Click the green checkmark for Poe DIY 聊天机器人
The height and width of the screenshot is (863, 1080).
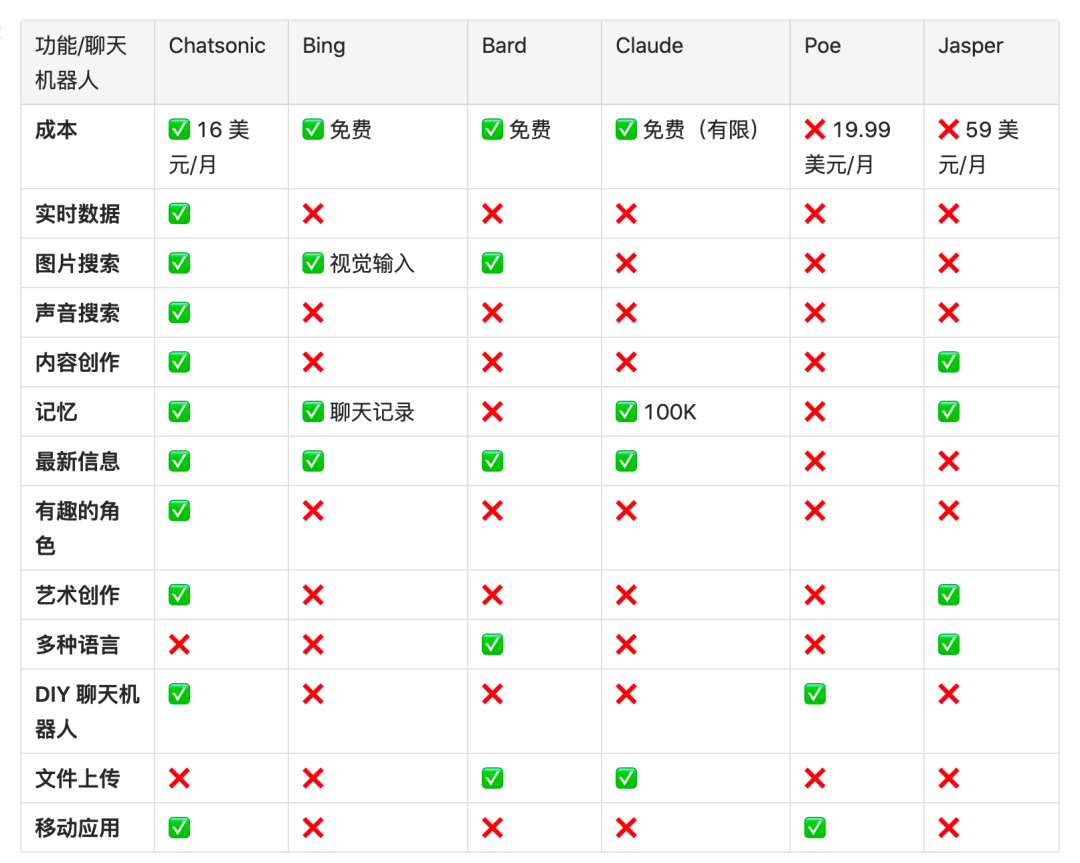coord(815,694)
